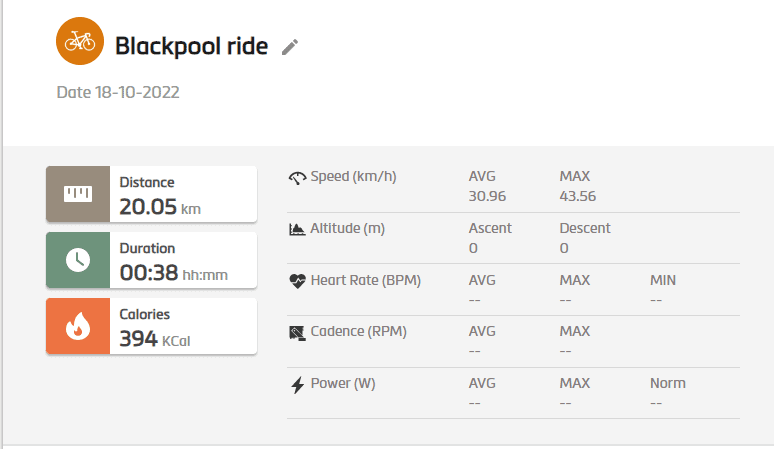Click the Distance ruler icon
Screen dimensions: 774x449
(77, 194)
